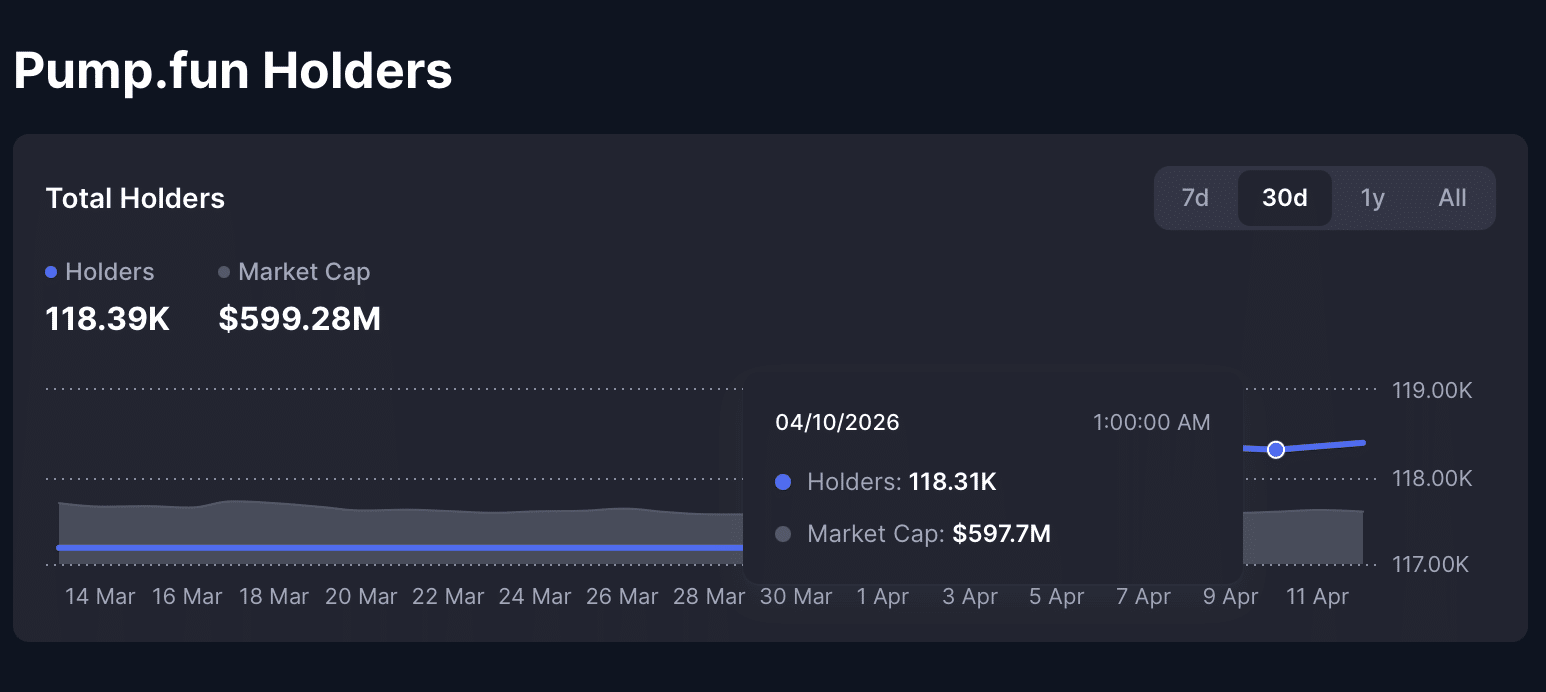Toggle the Market Cap series legend dot
The width and height of the screenshot is (1546, 692).
[x=222, y=271]
